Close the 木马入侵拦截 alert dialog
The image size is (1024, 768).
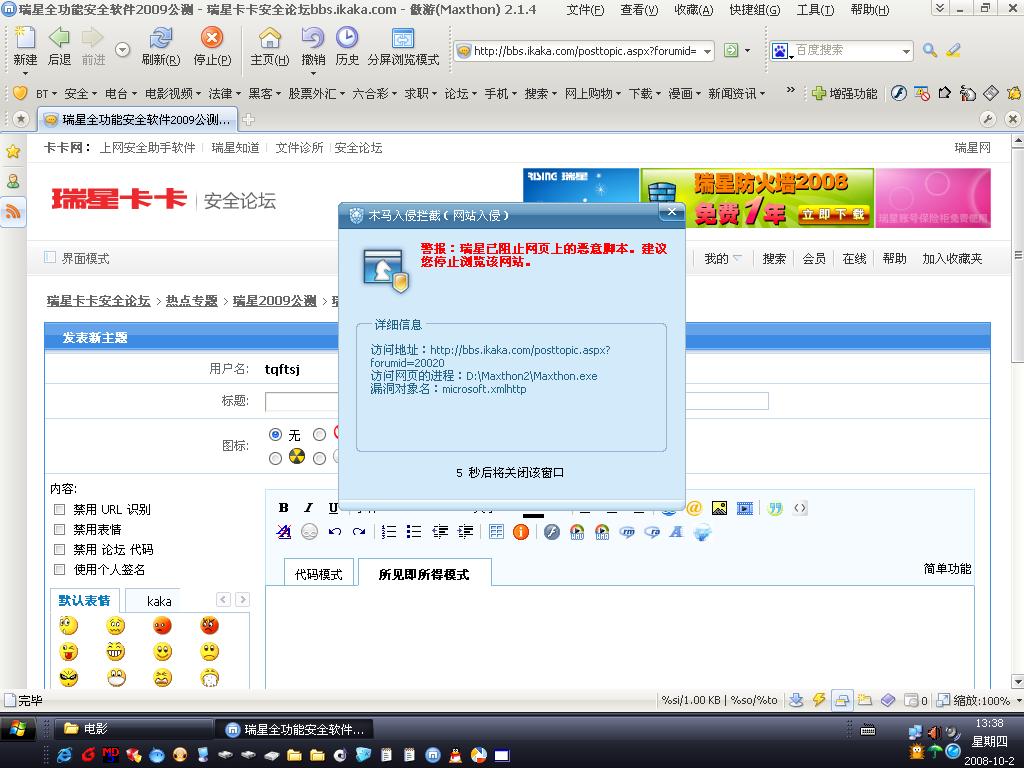[671, 212]
